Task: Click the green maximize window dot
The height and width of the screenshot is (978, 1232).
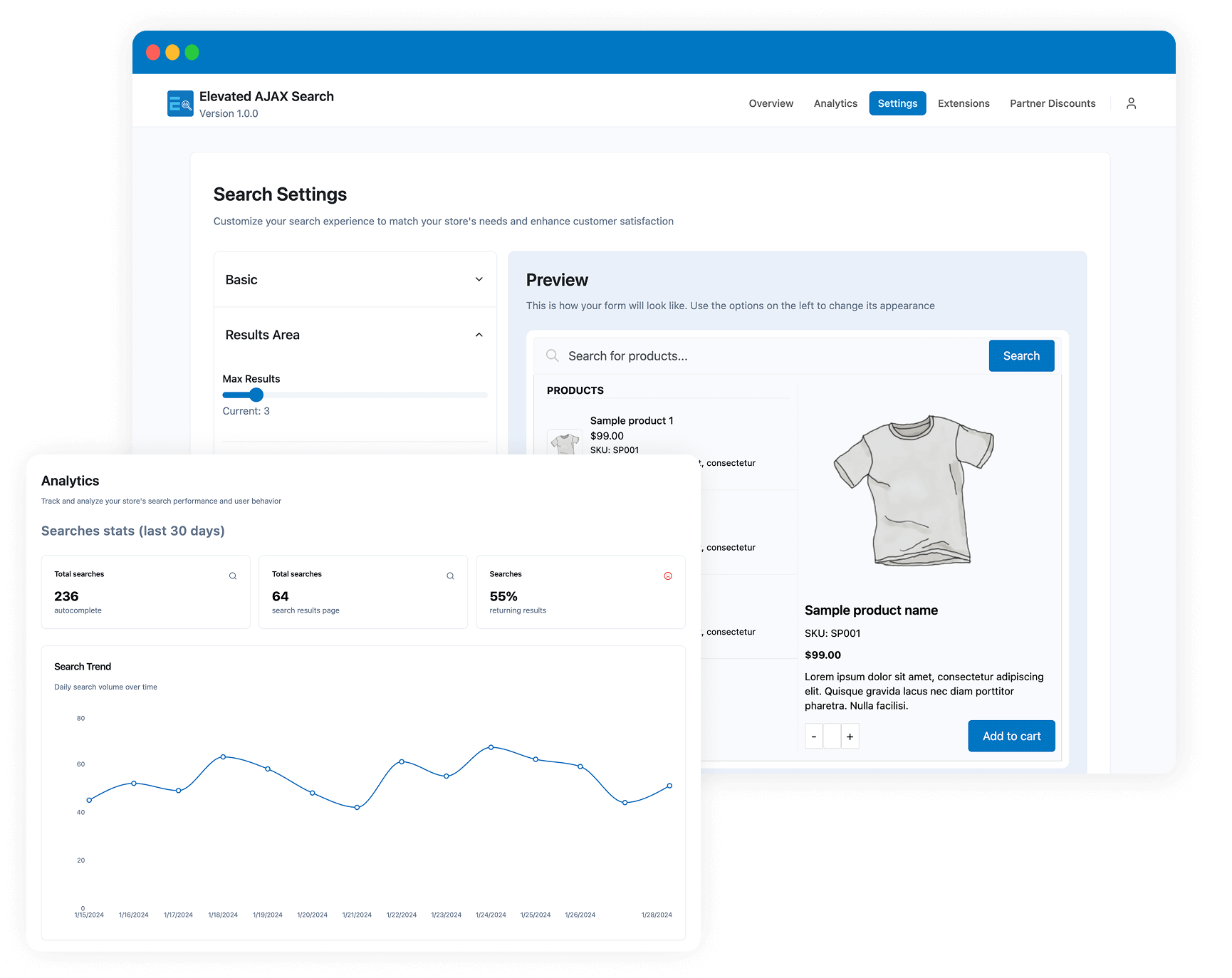Action: [192, 52]
